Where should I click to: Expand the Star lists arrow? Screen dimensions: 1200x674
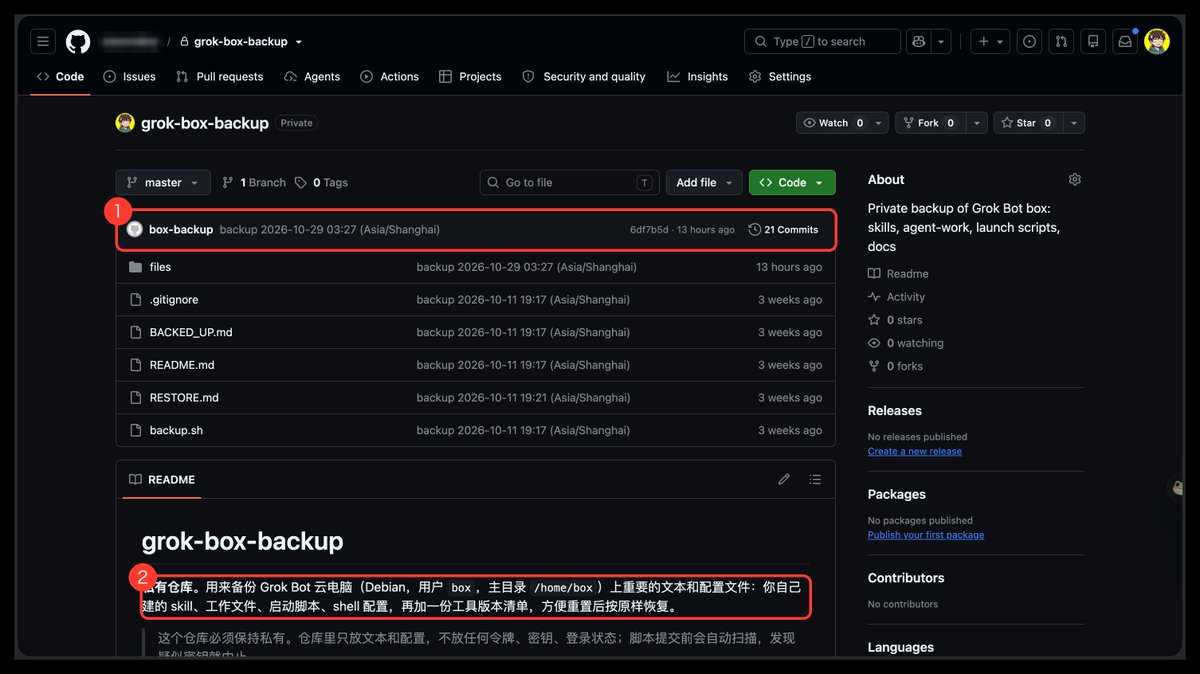click(1073, 123)
